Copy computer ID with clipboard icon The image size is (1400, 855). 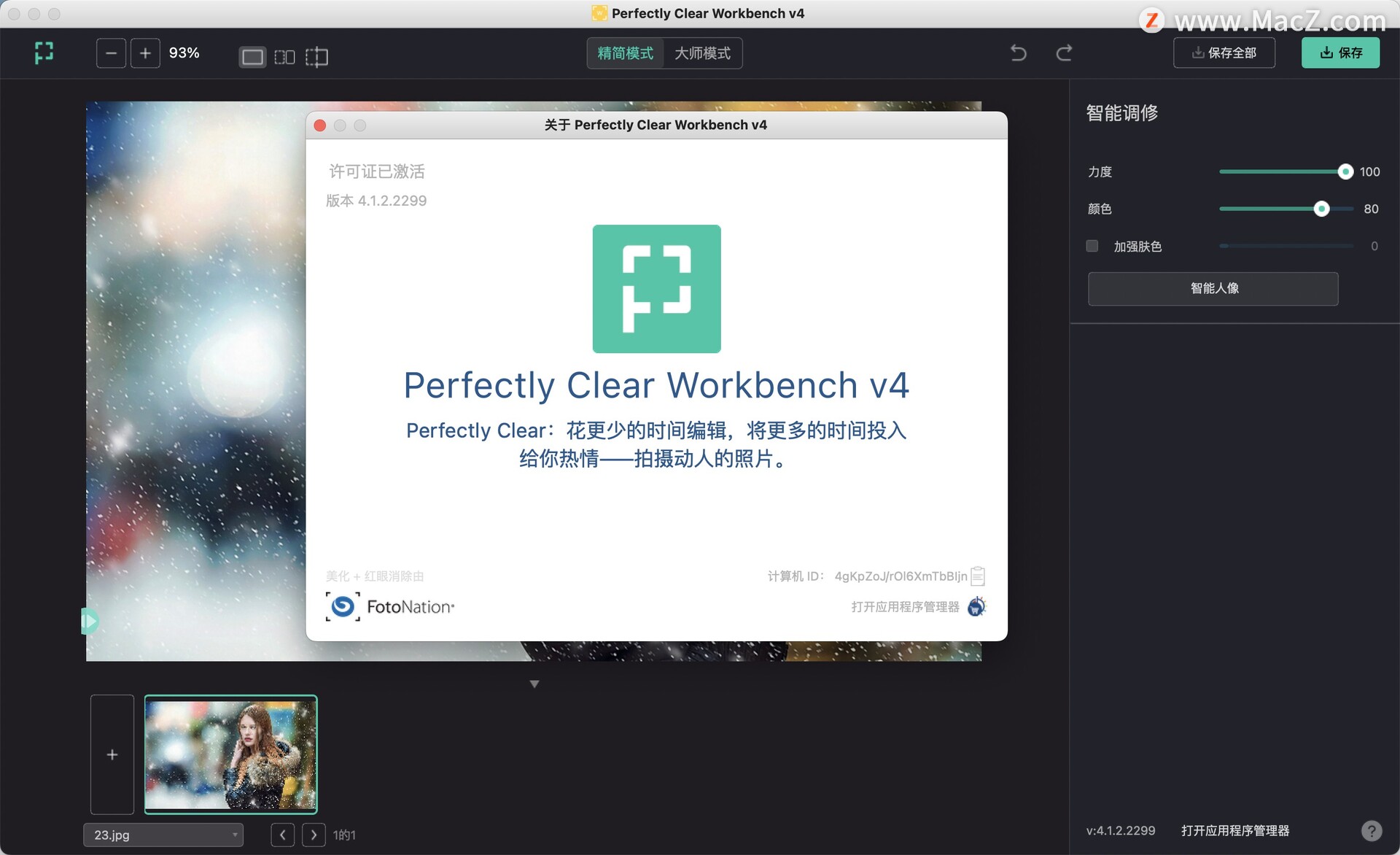978,576
